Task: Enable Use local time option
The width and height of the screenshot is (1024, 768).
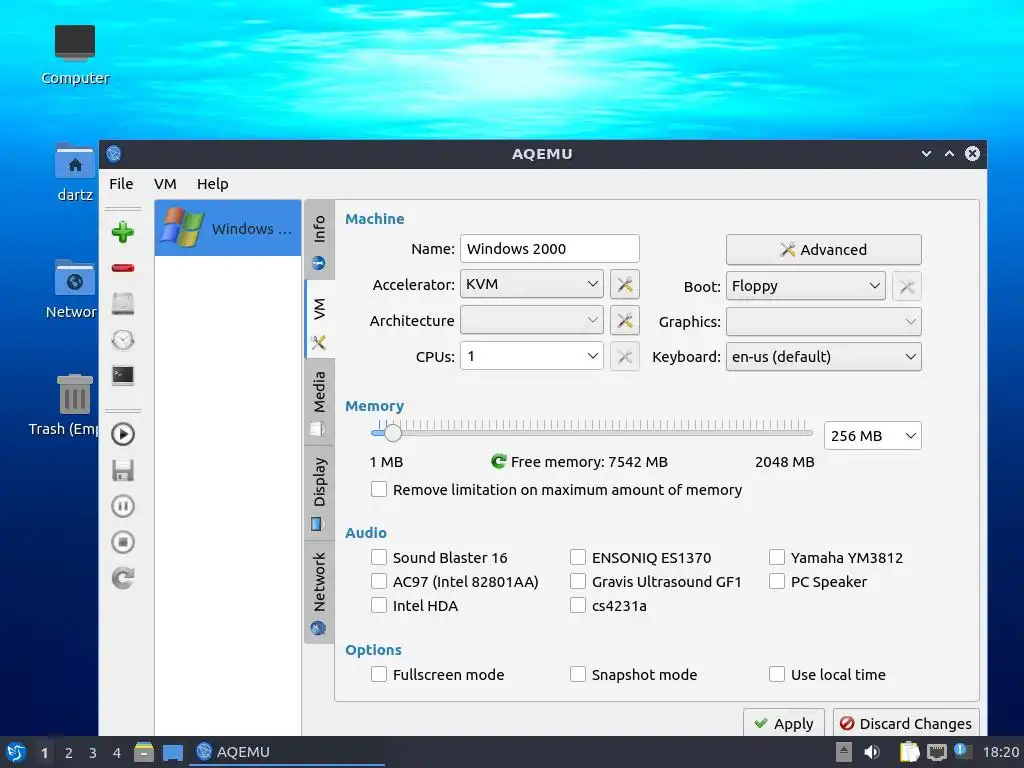Action: click(777, 674)
